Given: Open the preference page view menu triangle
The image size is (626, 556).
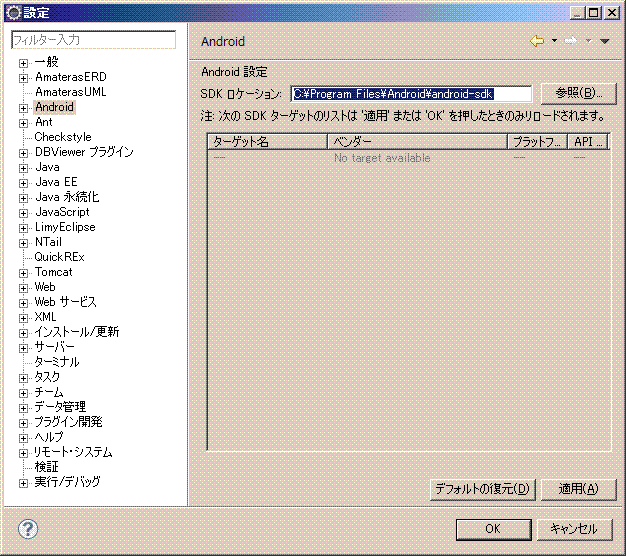Looking at the screenshot, I should (x=604, y=41).
